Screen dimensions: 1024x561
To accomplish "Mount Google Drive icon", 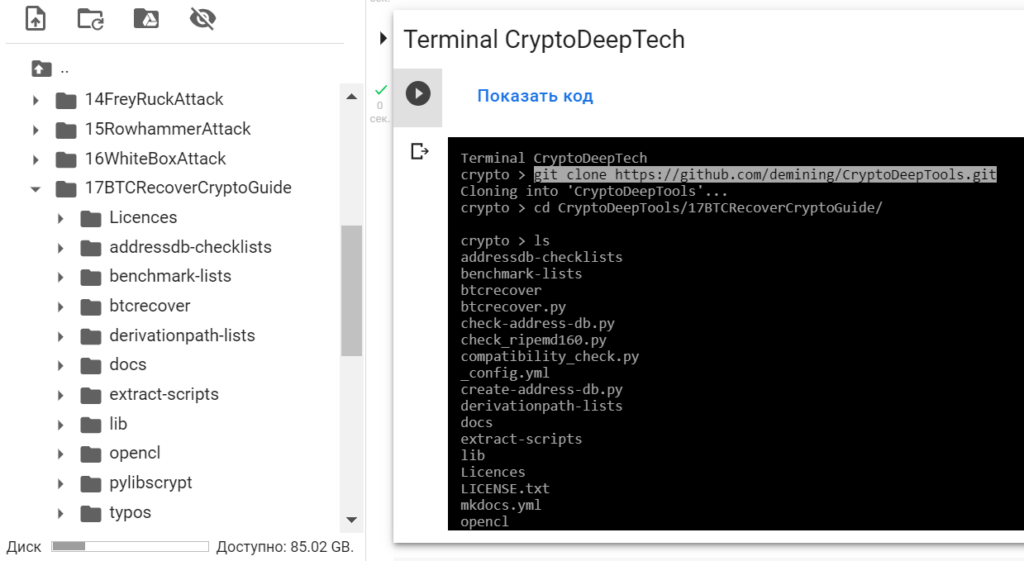I will tap(146, 18).
